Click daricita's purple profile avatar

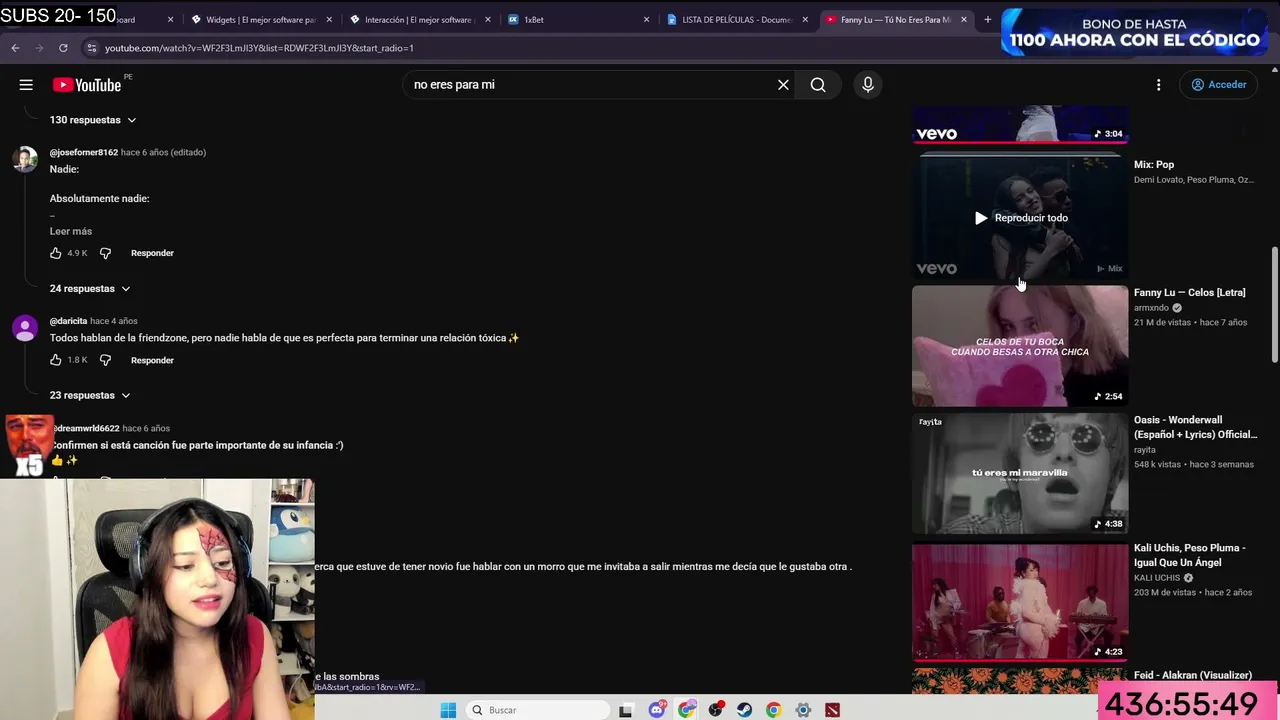tap(25, 328)
